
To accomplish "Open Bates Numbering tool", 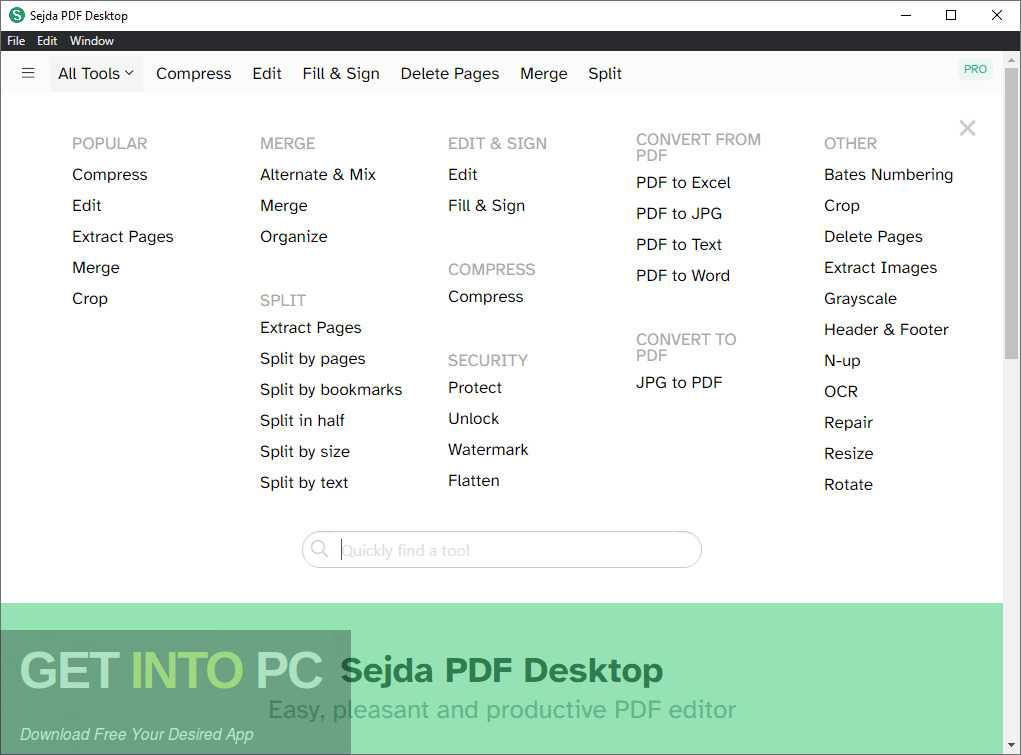I will 888,175.
